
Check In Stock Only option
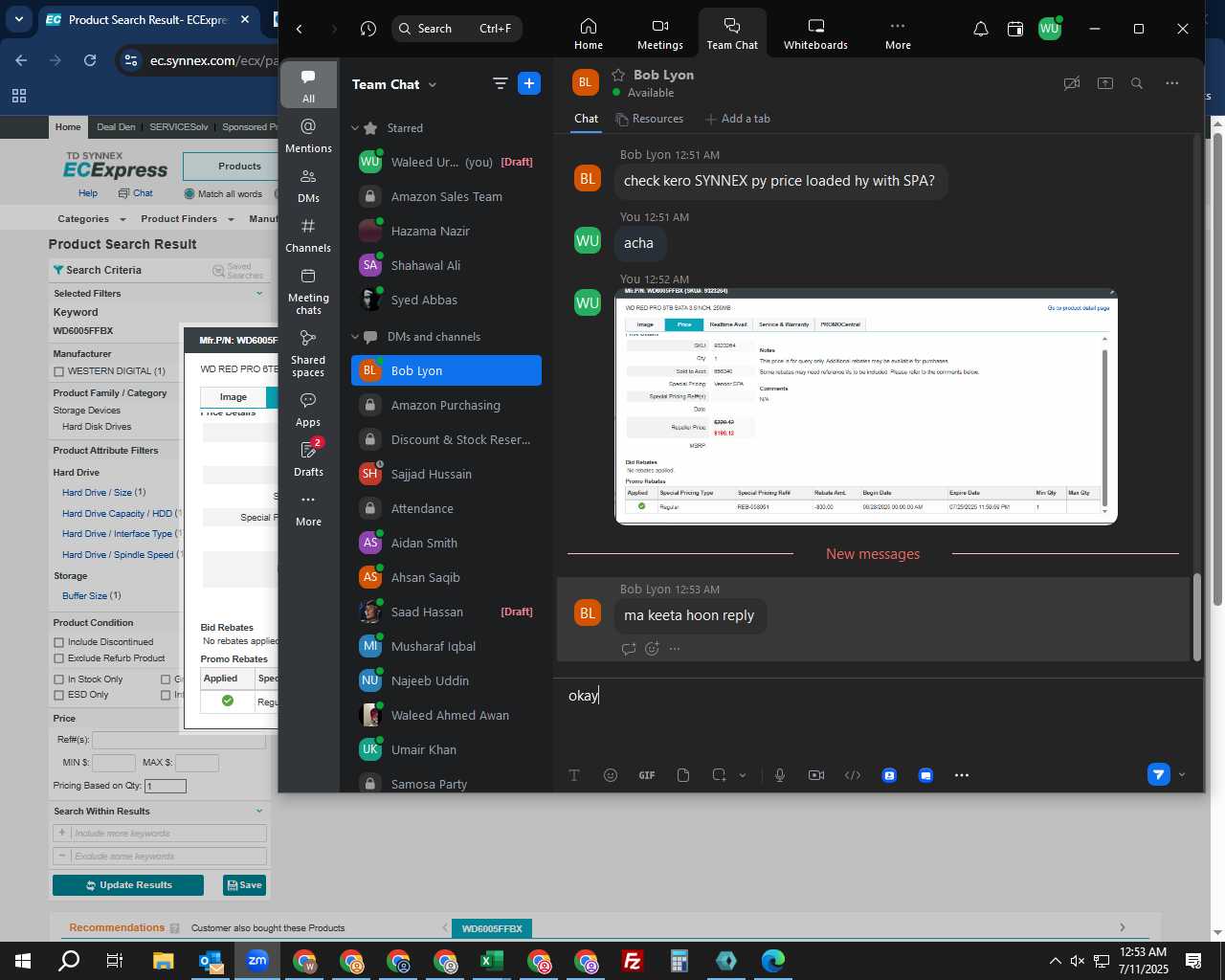(x=59, y=679)
